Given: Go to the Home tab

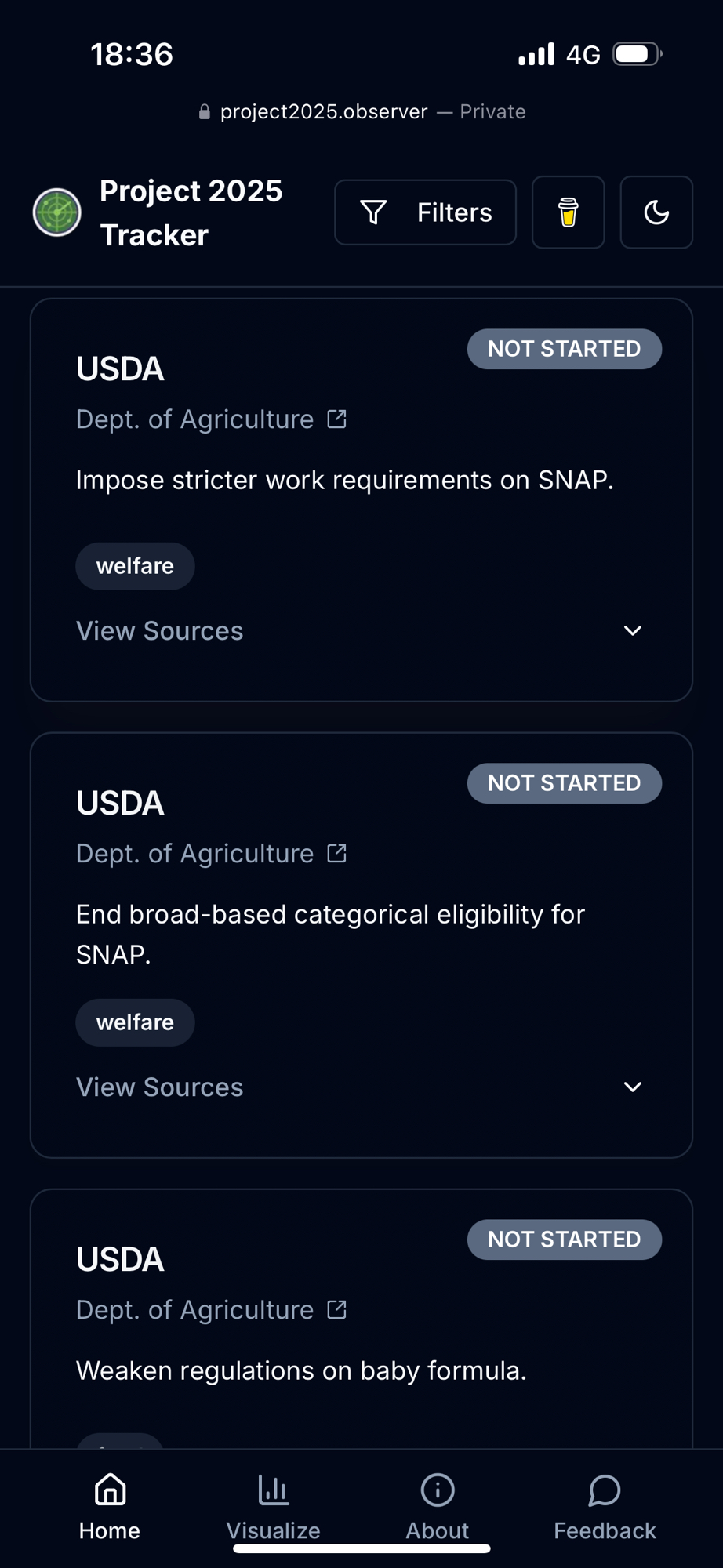Looking at the screenshot, I should click(x=110, y=1507).
